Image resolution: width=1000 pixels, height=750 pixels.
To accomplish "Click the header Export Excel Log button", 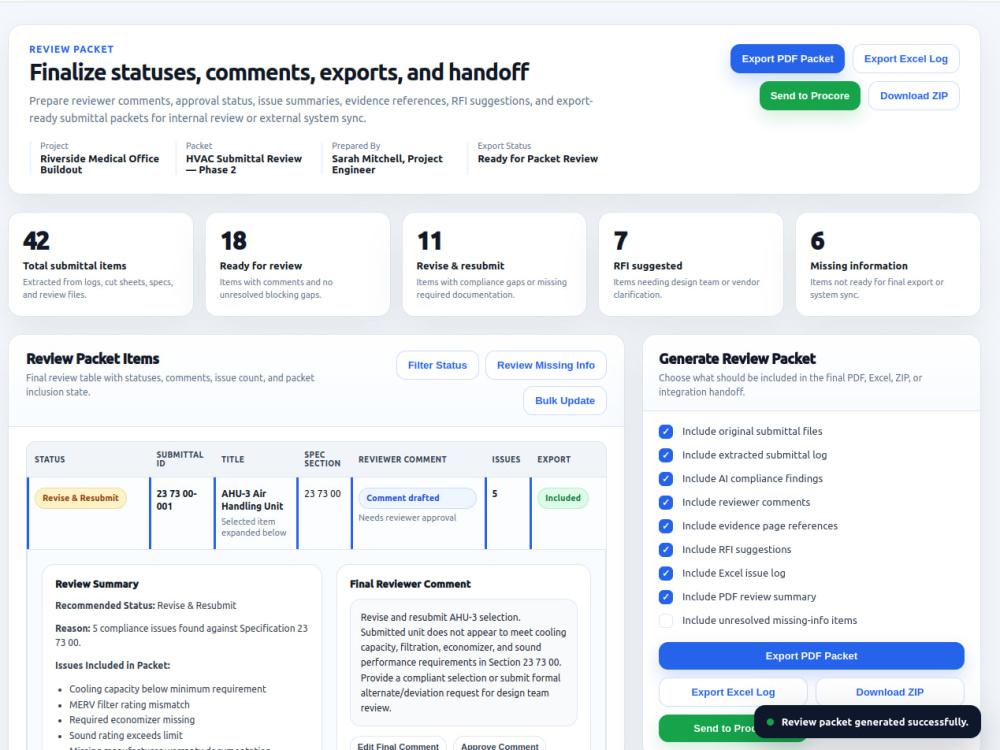I will [x=906, y=59].
